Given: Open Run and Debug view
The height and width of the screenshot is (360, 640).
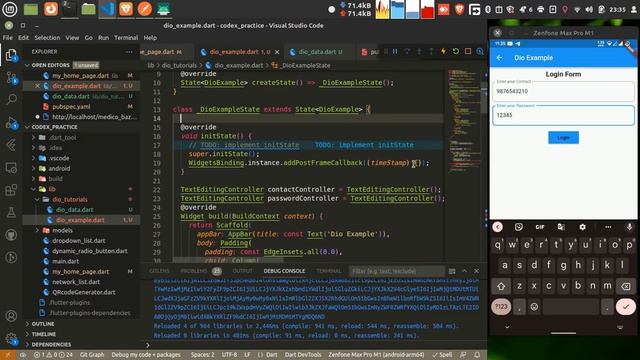Looking at the screenshot, I should [11, 122].
